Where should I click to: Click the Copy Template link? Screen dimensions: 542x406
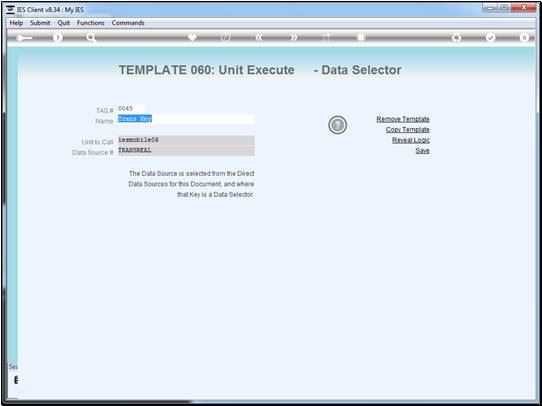pyautogui.click(x=408, y=130)
